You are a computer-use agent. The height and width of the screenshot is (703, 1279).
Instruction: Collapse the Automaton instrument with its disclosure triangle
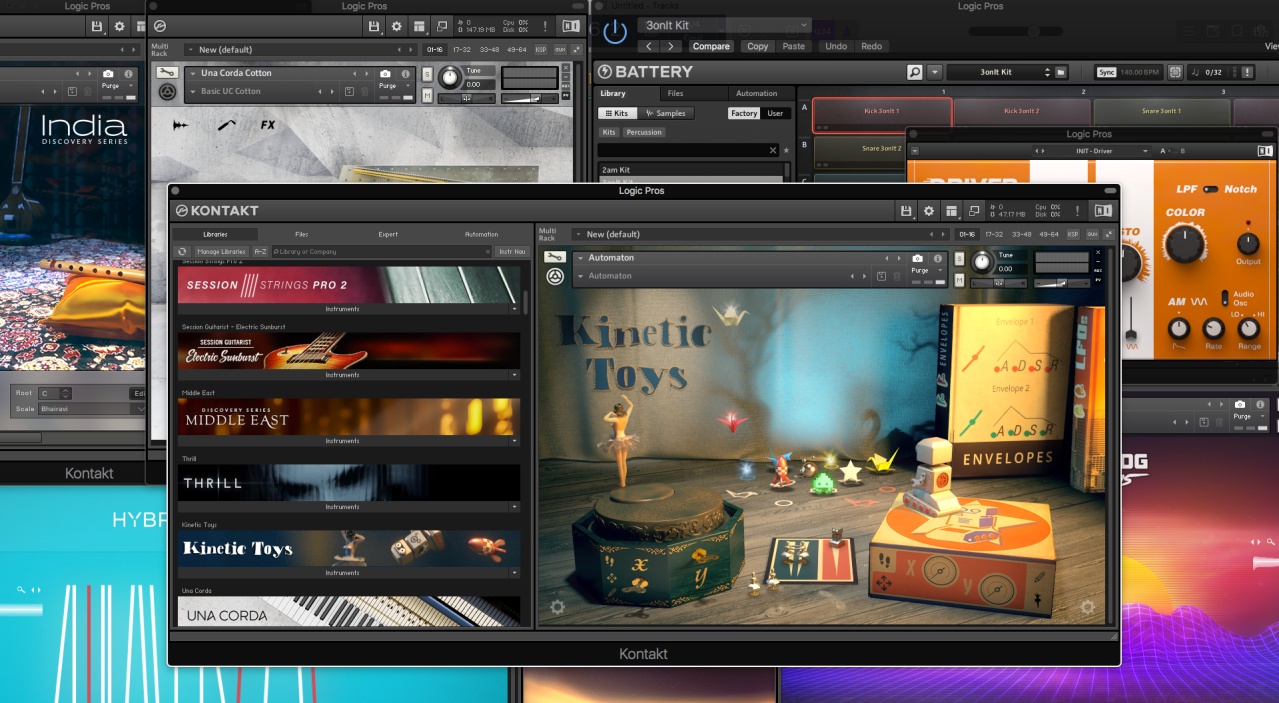click(x=580, y=257)
